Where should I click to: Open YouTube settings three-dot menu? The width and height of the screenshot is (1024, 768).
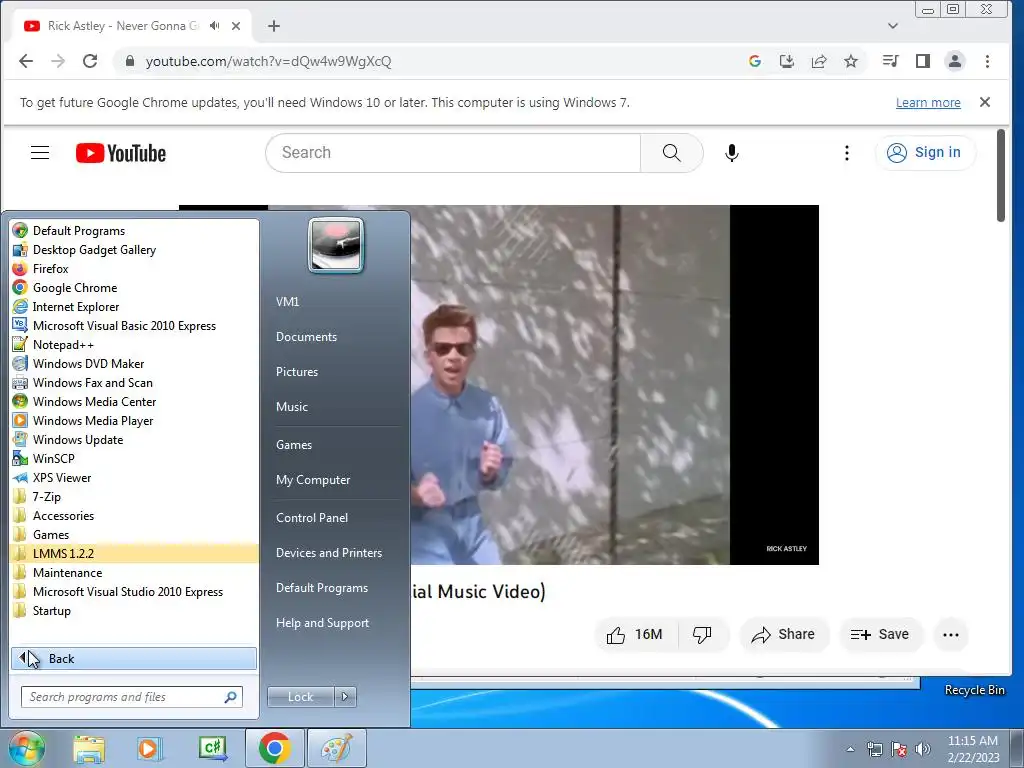click(846, 153)
